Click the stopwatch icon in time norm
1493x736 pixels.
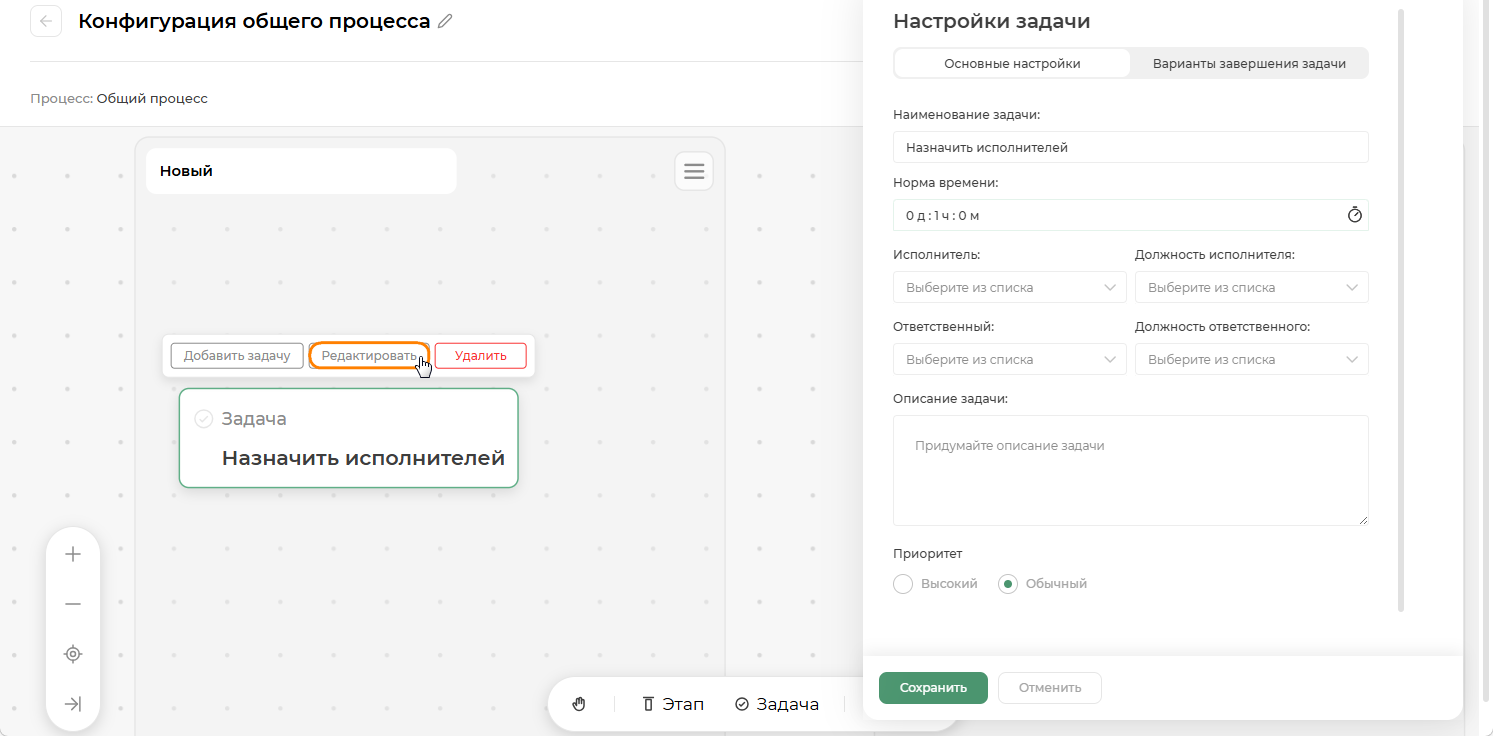1354,215
